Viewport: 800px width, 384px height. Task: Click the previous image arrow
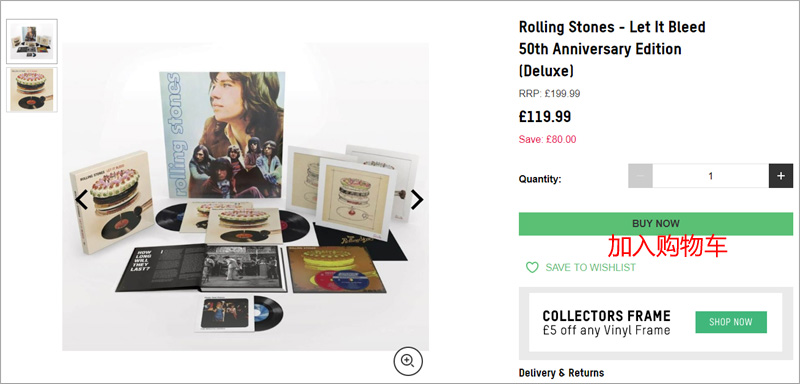pos(81,200)
